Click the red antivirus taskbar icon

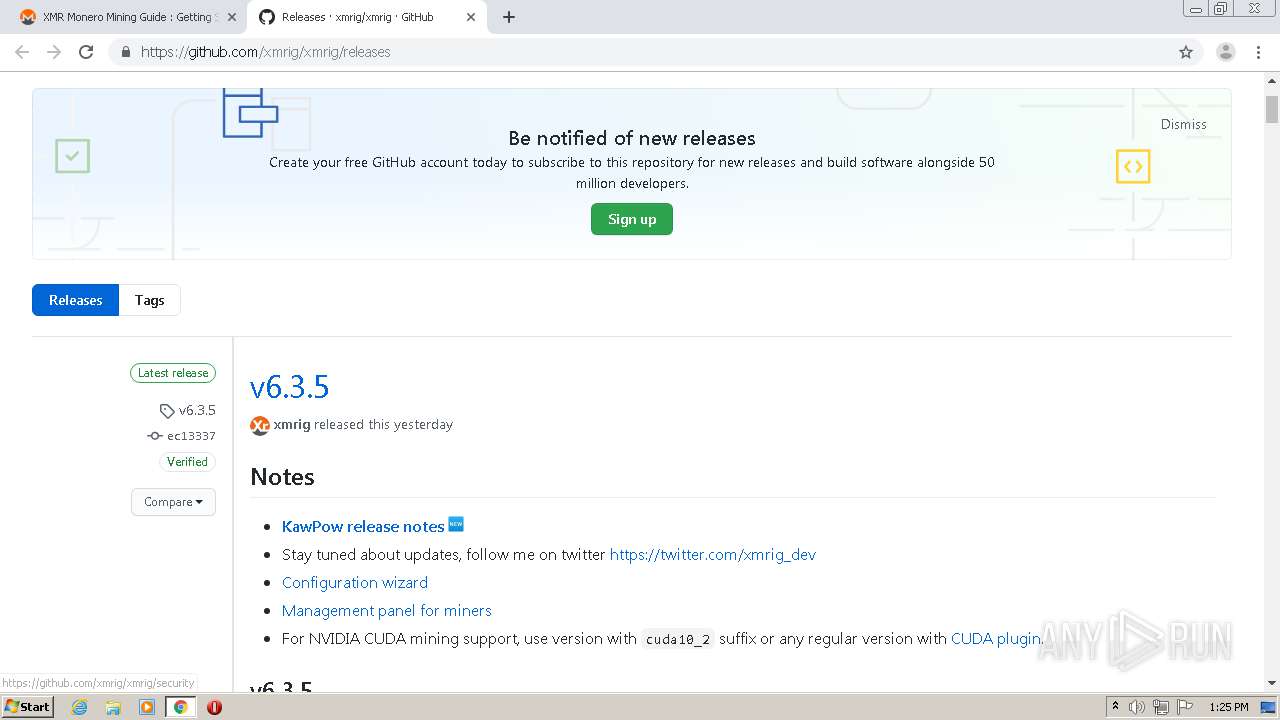[214, 707]
